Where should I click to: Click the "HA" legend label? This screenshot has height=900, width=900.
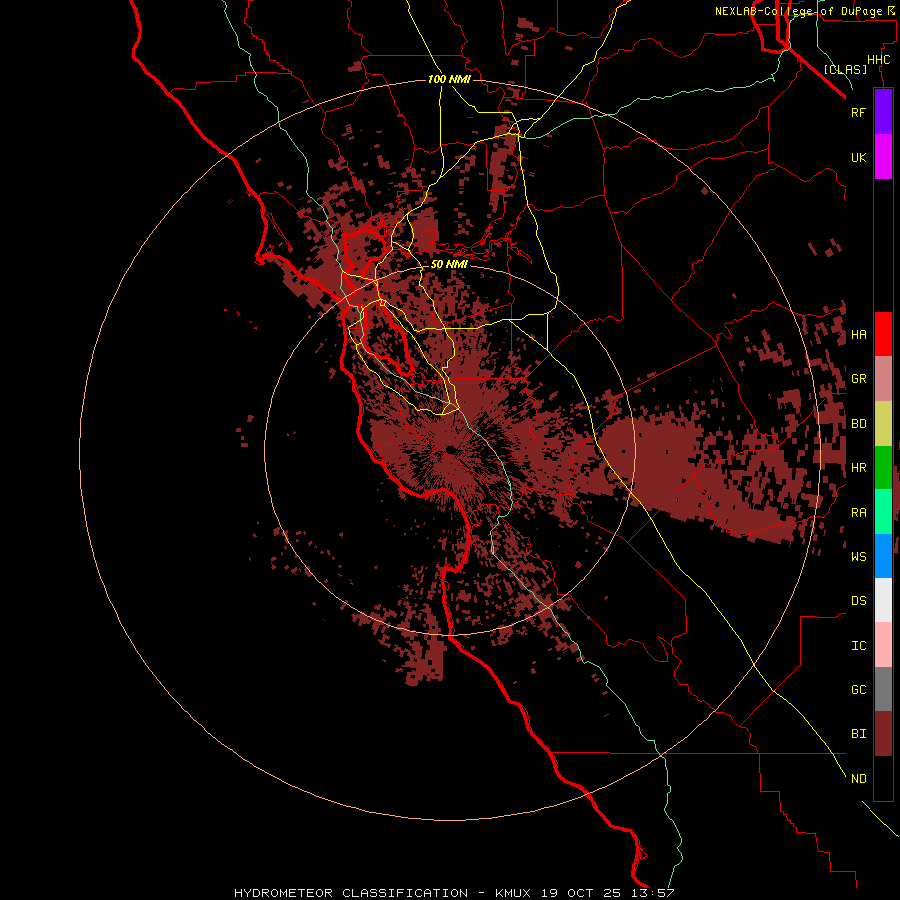pyautogui.click(x=859, y=334)
